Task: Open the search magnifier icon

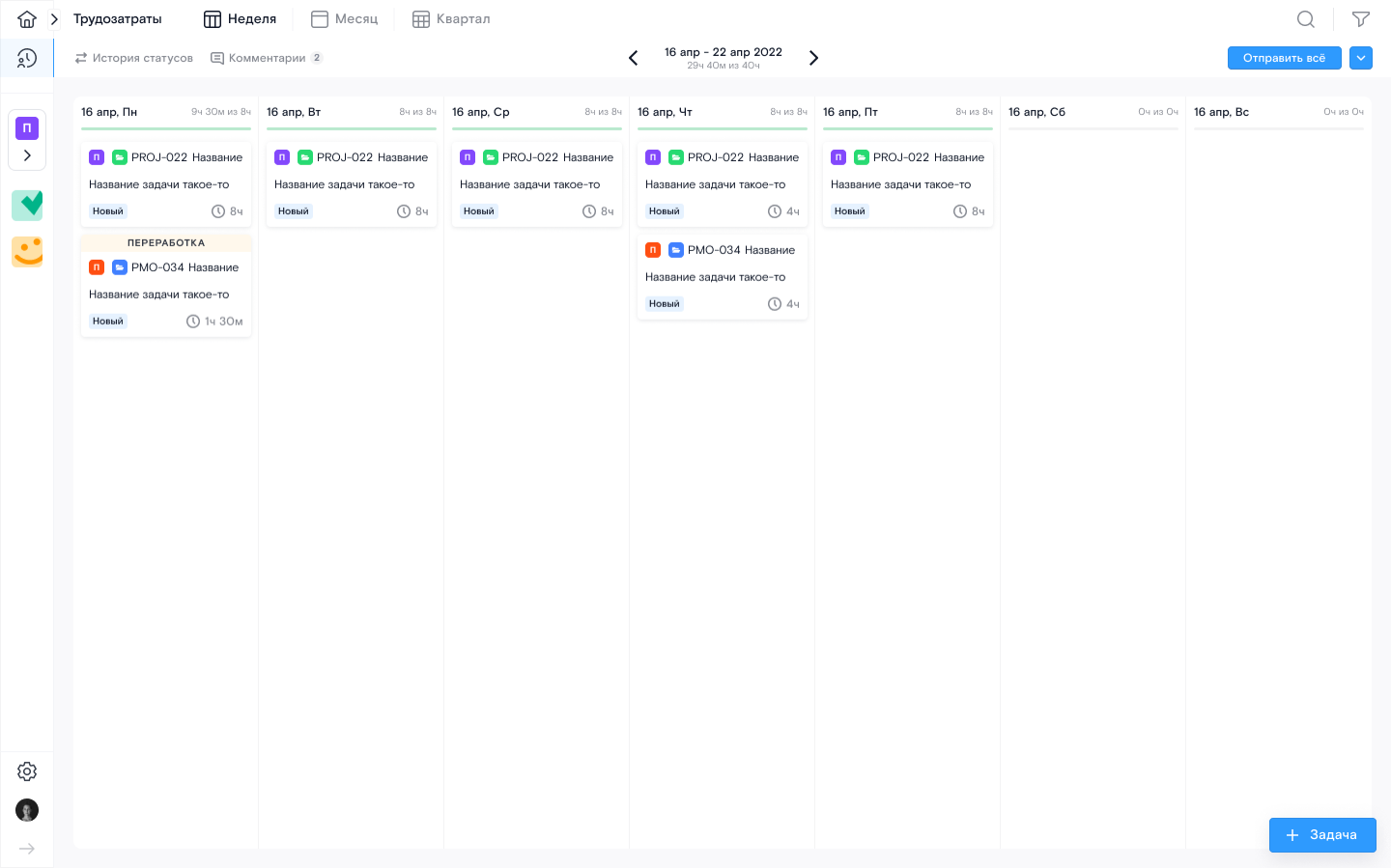Action: coord(1306,19)
